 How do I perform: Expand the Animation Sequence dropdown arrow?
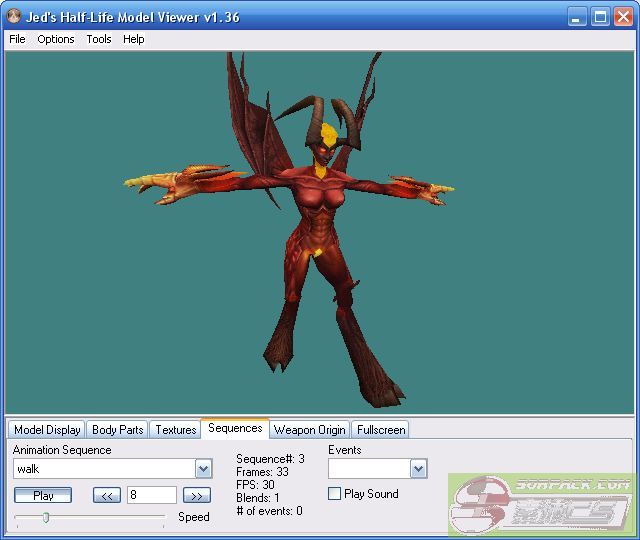204,469
